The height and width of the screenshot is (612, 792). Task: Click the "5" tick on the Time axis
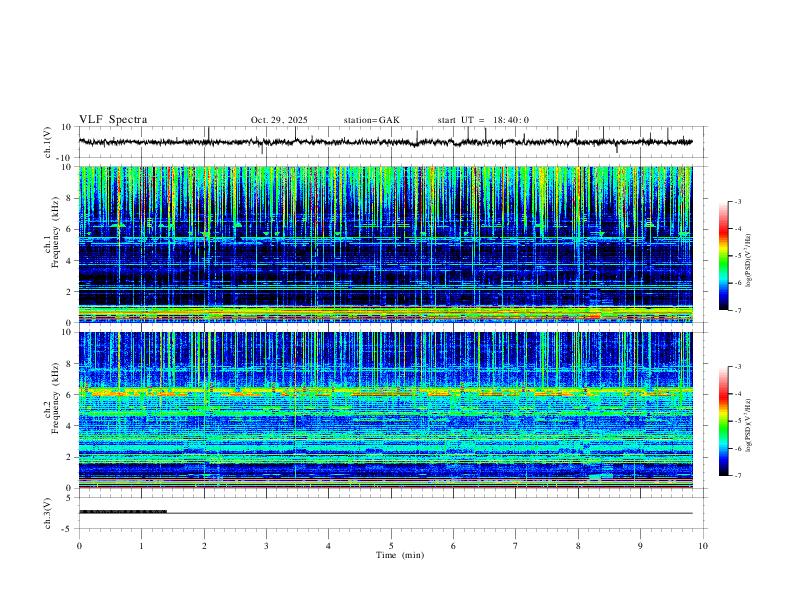click(391, 546)
